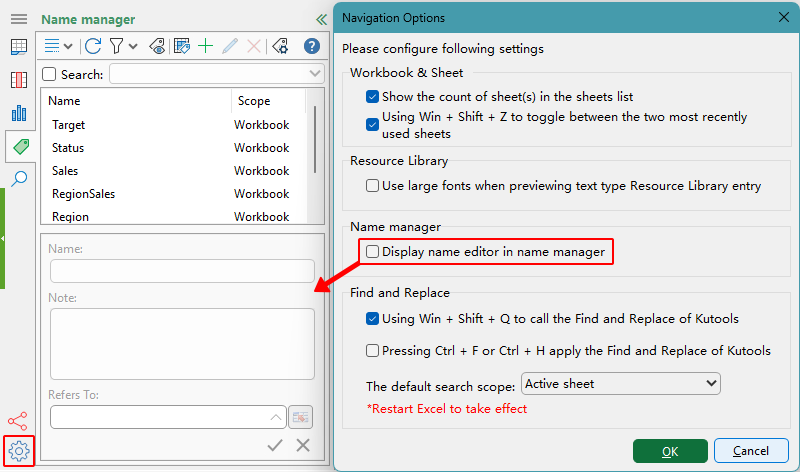This screenshot has width=800, height=472.
Task: Enable large fonts for Resource Library preview
Action: point(372,185)
